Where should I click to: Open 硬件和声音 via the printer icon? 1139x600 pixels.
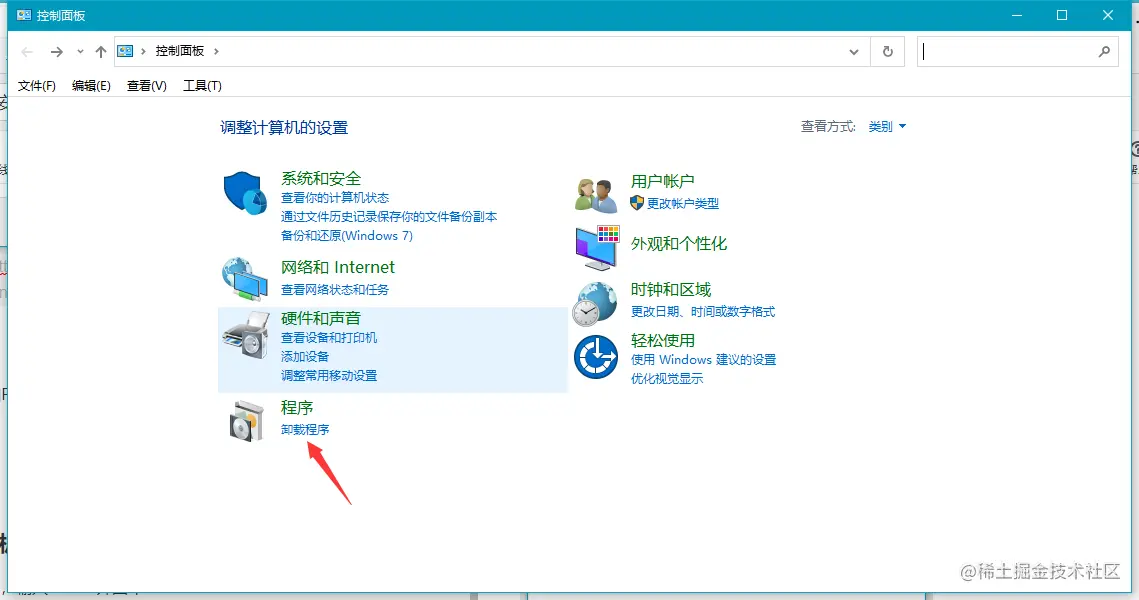coord(243,337)
